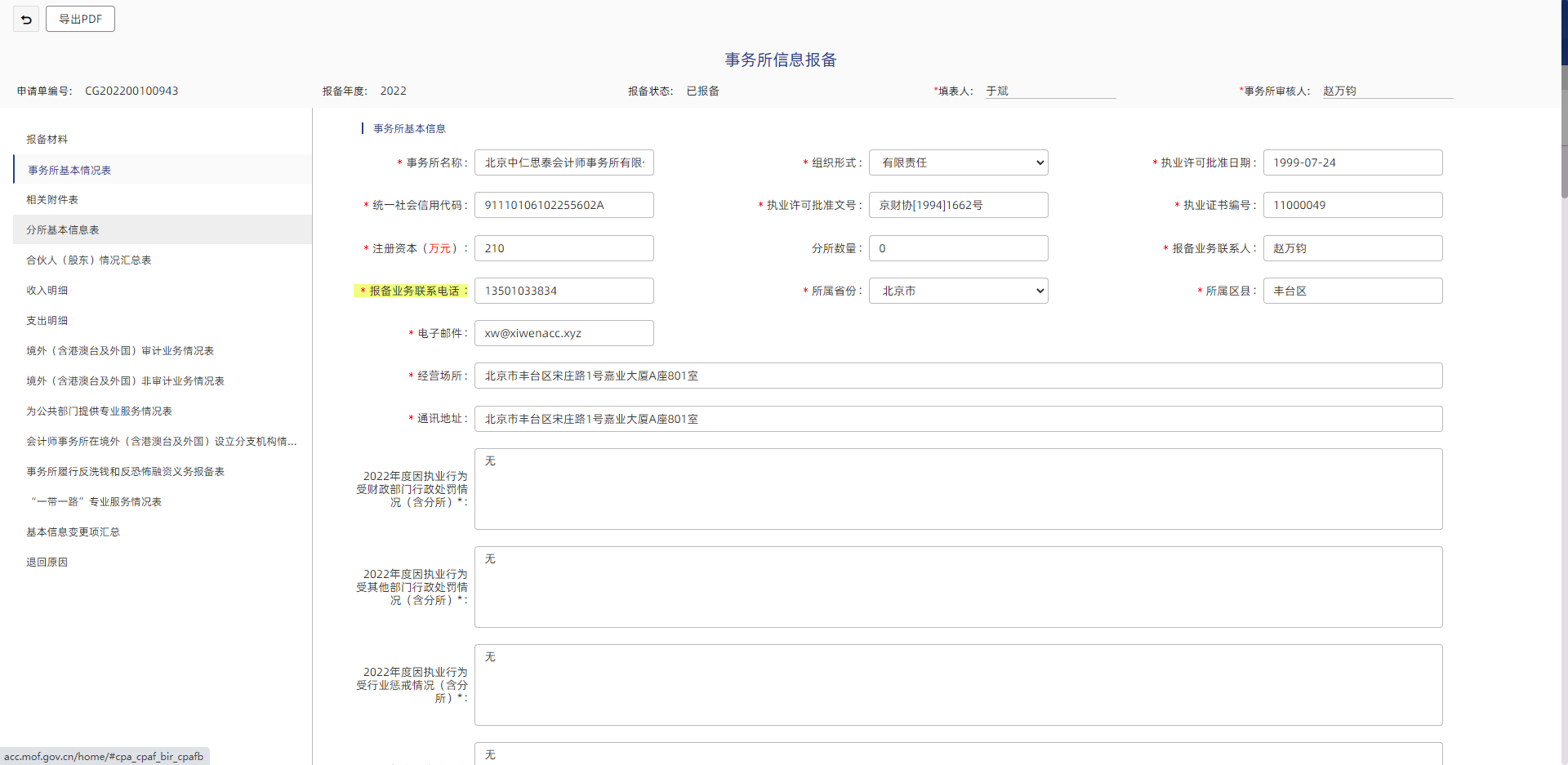Open the 退回原因 item
Image resolution: width=1568 pixels, height=765 pixels.
click(47, 563)
